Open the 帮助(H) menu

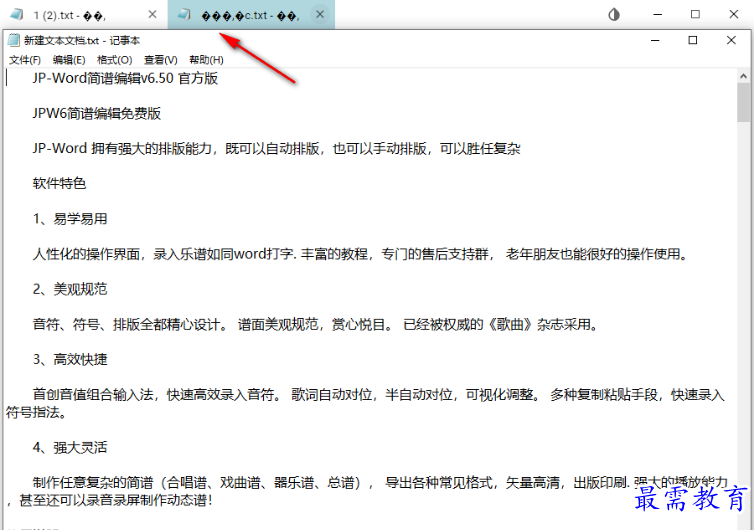coord(206,60)
